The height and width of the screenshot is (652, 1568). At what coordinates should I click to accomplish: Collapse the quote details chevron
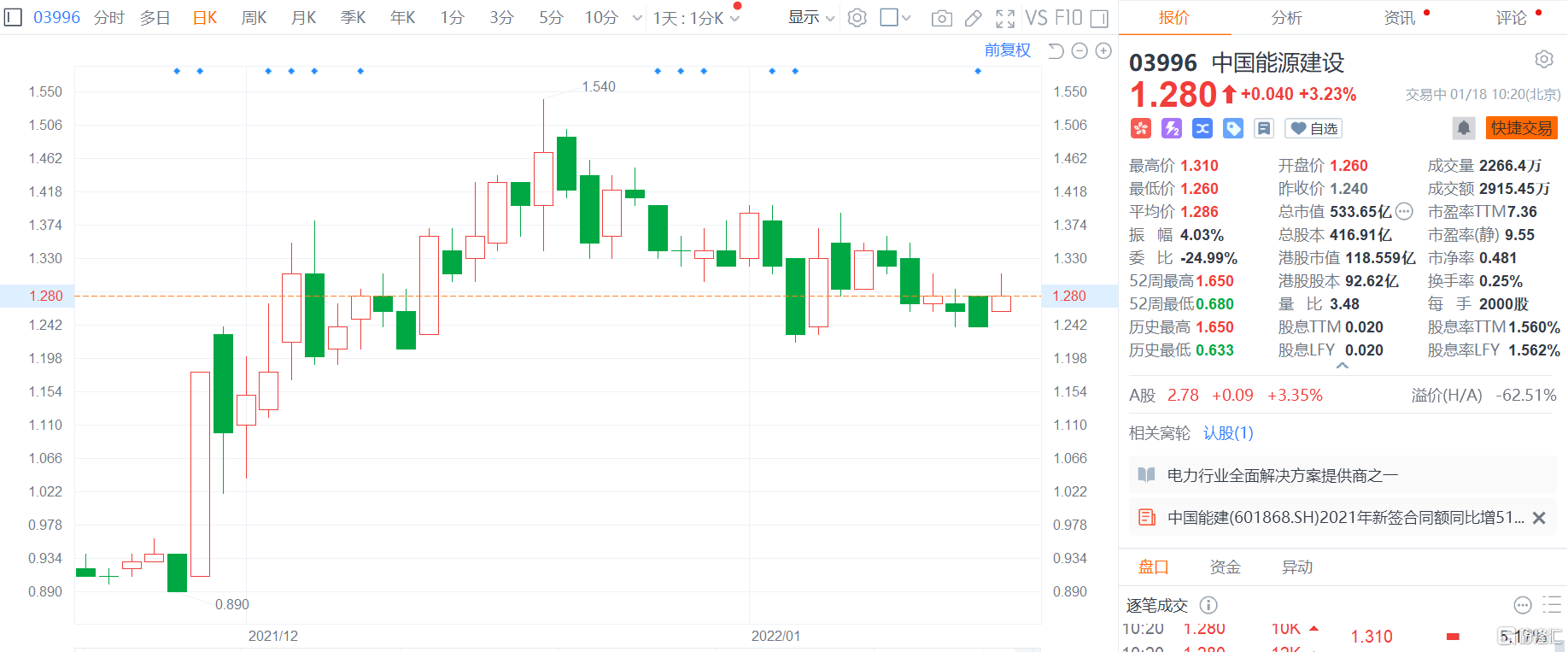point(1343,366)
